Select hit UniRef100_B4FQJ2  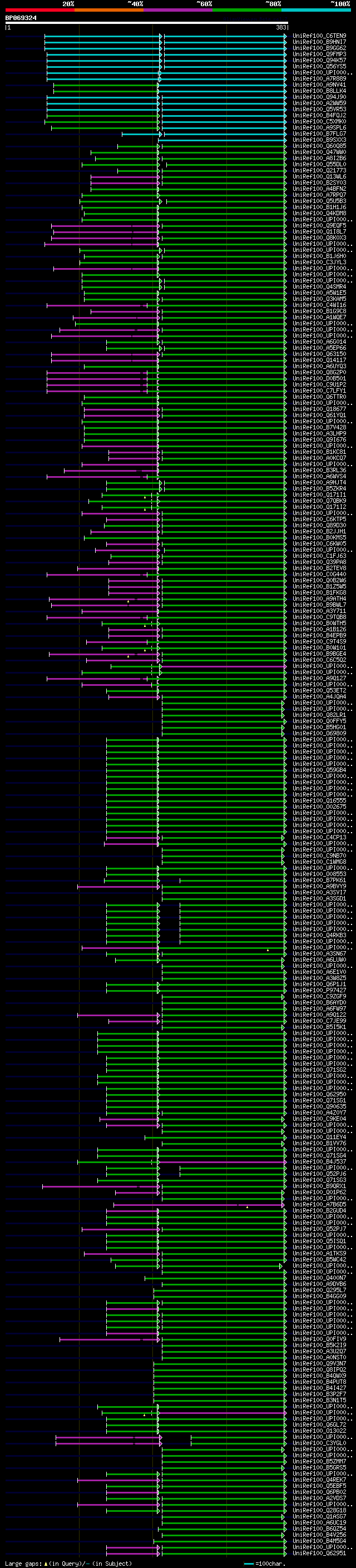319,115
